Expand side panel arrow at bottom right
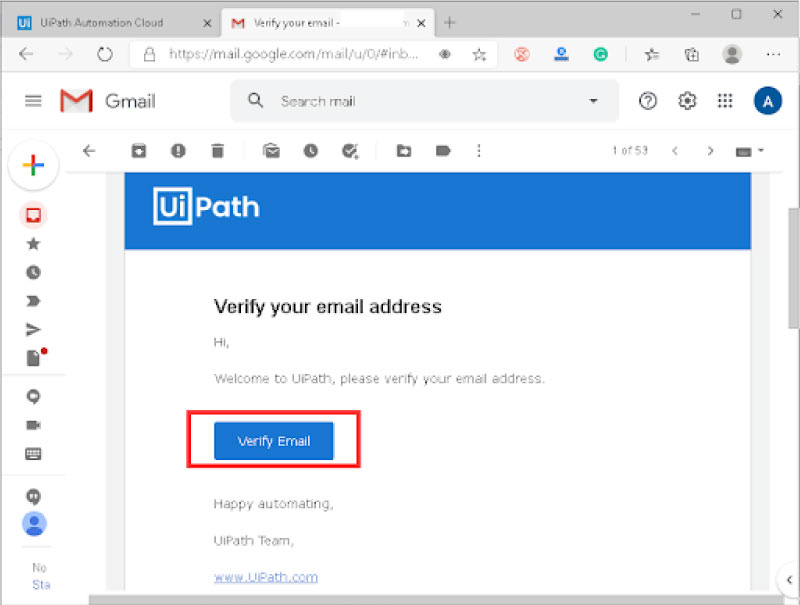Viewport: 800px width, 605px height. click(x=789, y=579)
